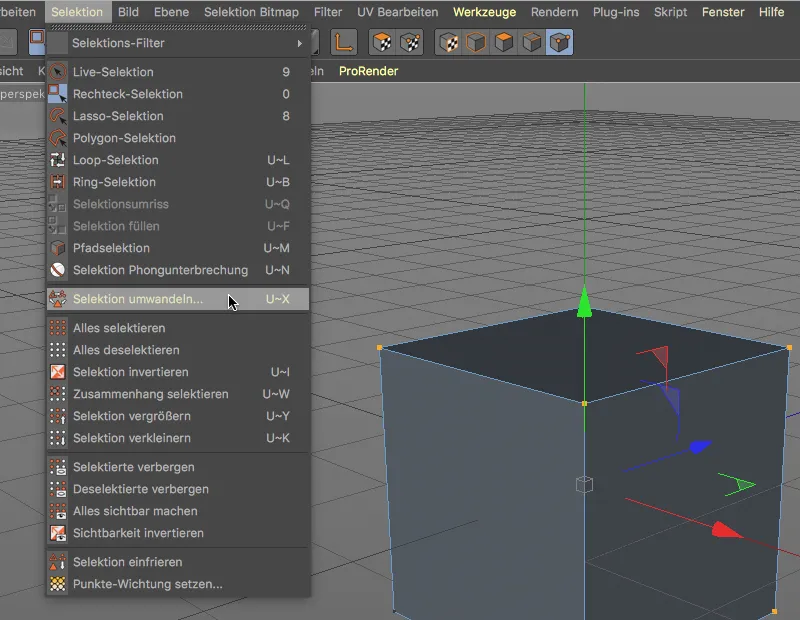The width and height of the screenshot is (800, 620).
Task: Open the ProRender viewport menu
Action: (x=368, y=71)
